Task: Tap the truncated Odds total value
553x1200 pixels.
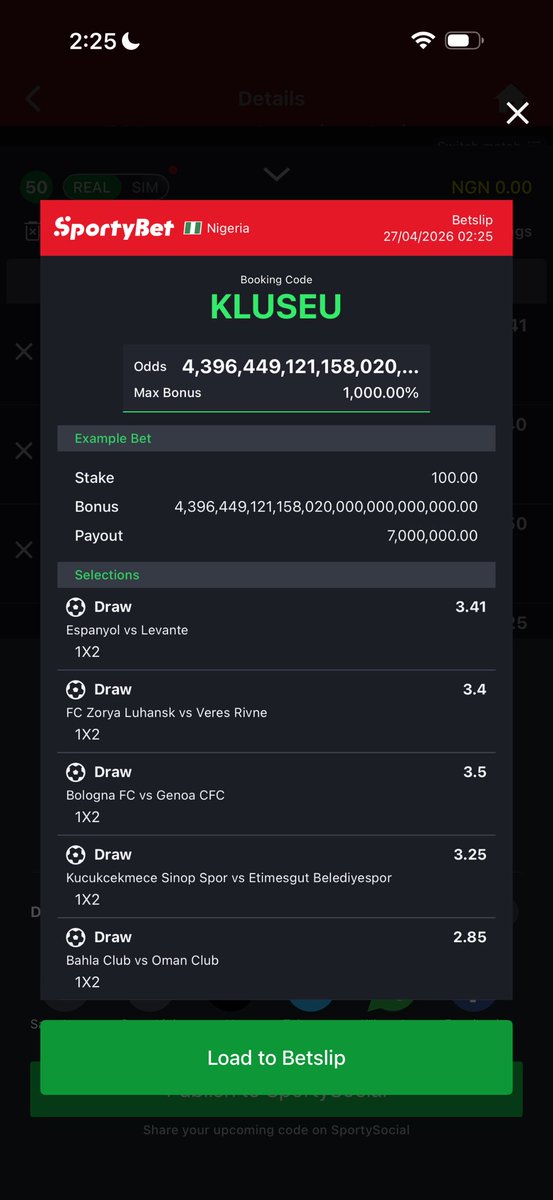Action: (x=300, y=367)
